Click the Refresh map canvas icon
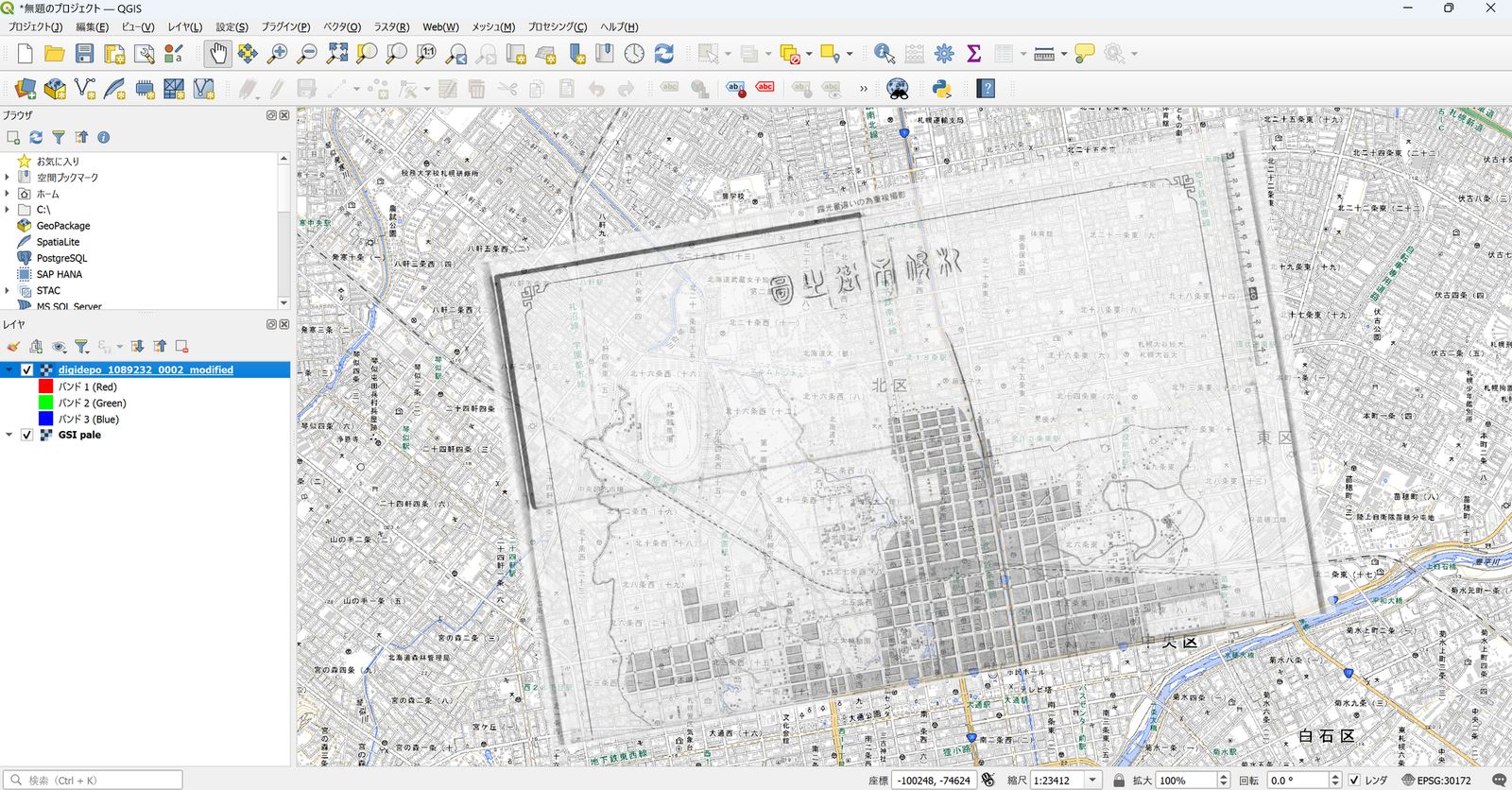Image resolution: width=1512 pixels, height=790 pixels. coord(664,54)
